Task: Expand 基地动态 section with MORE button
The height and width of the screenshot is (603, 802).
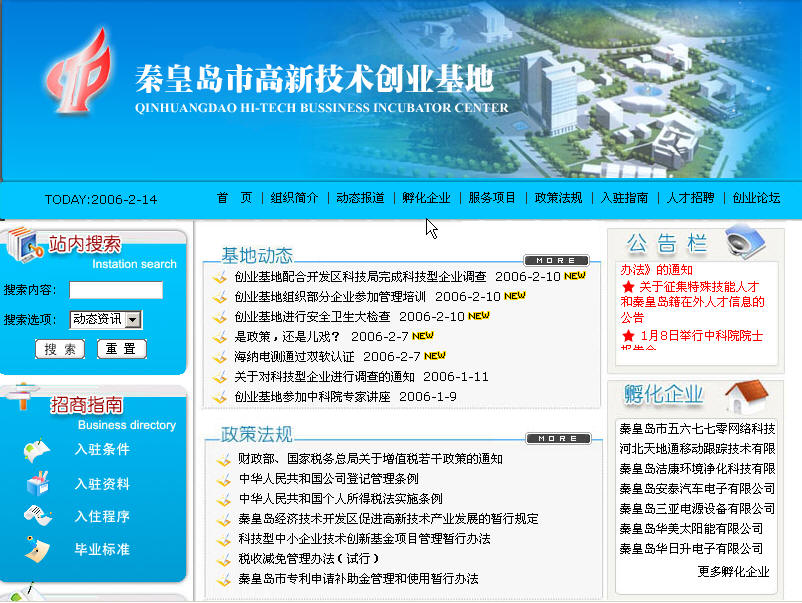Action: [x=550, y=260]
